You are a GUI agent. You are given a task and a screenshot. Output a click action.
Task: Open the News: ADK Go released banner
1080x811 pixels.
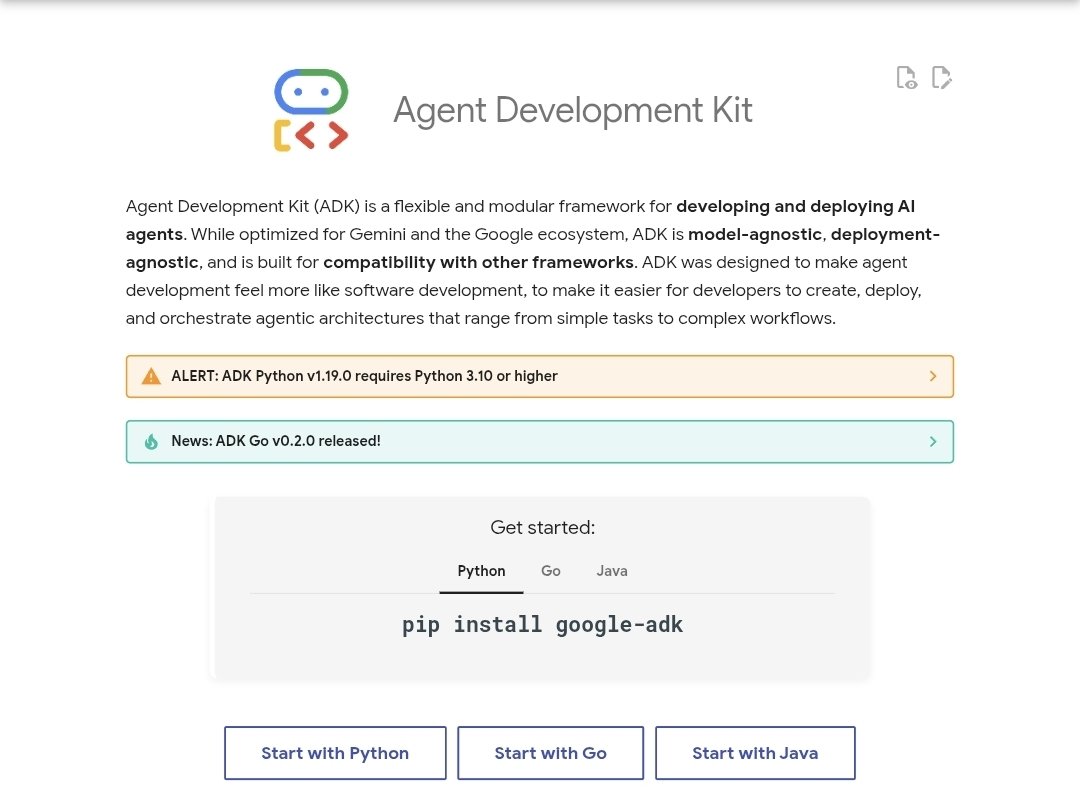point(540,442)
